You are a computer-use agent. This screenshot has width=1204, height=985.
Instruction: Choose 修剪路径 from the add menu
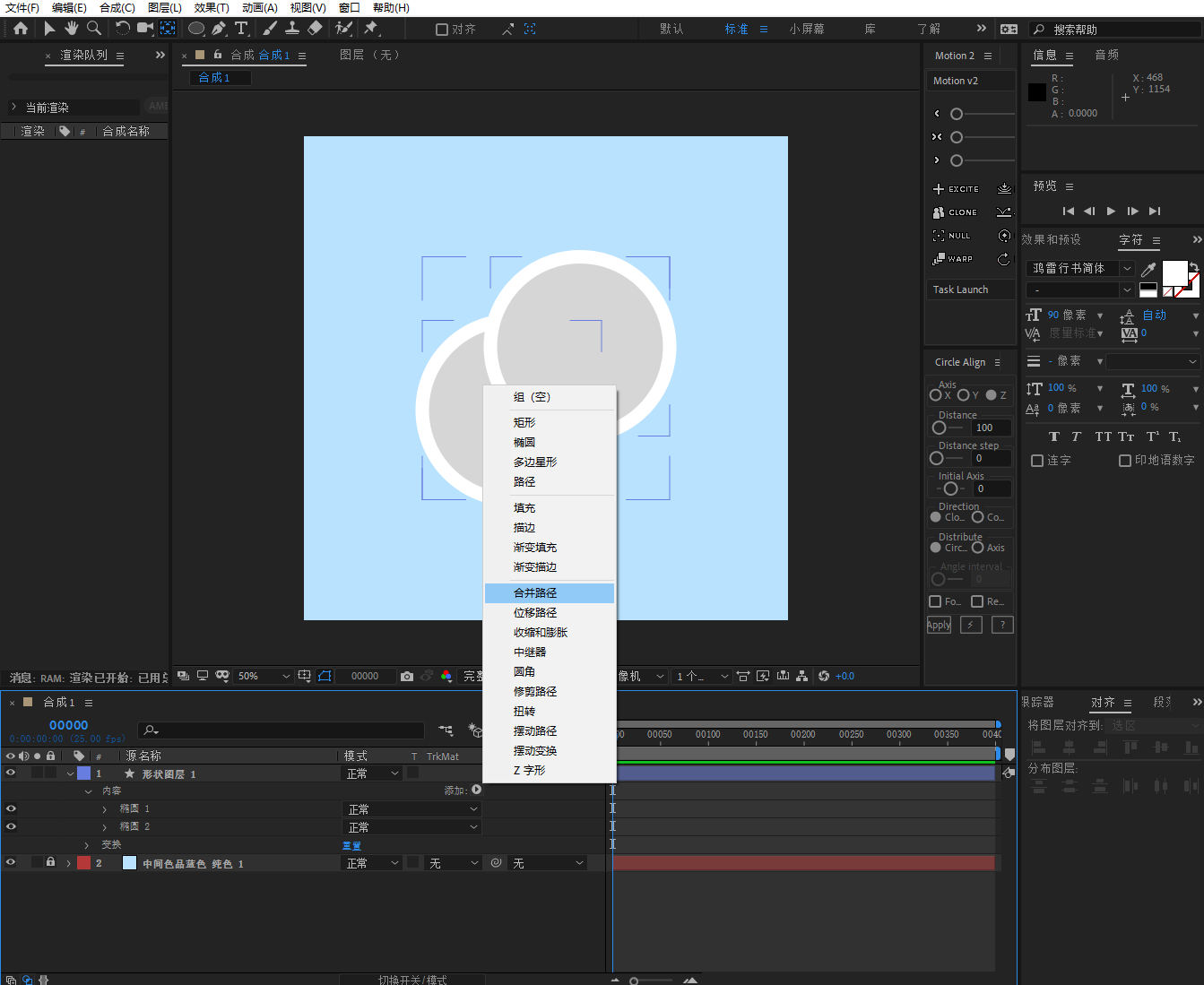[x=550, y=692]
